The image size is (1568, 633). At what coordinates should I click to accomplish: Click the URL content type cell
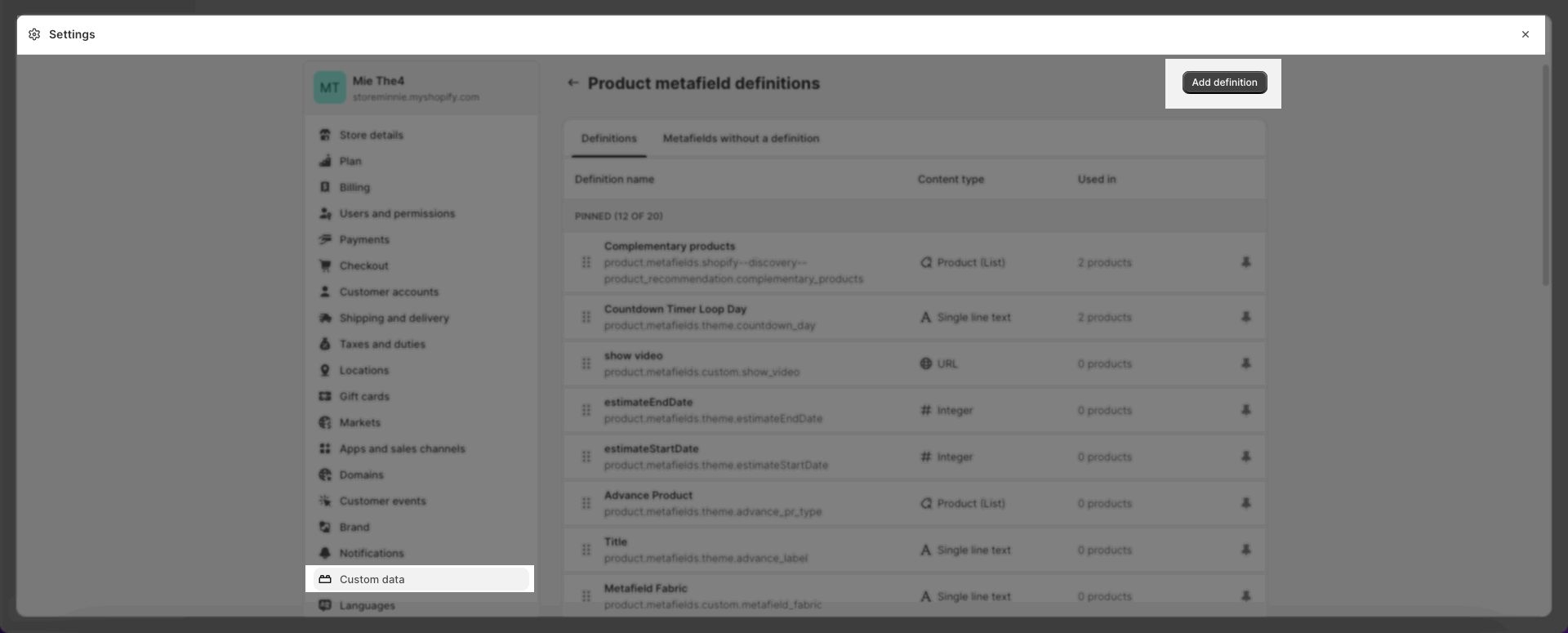coord(938,363)
